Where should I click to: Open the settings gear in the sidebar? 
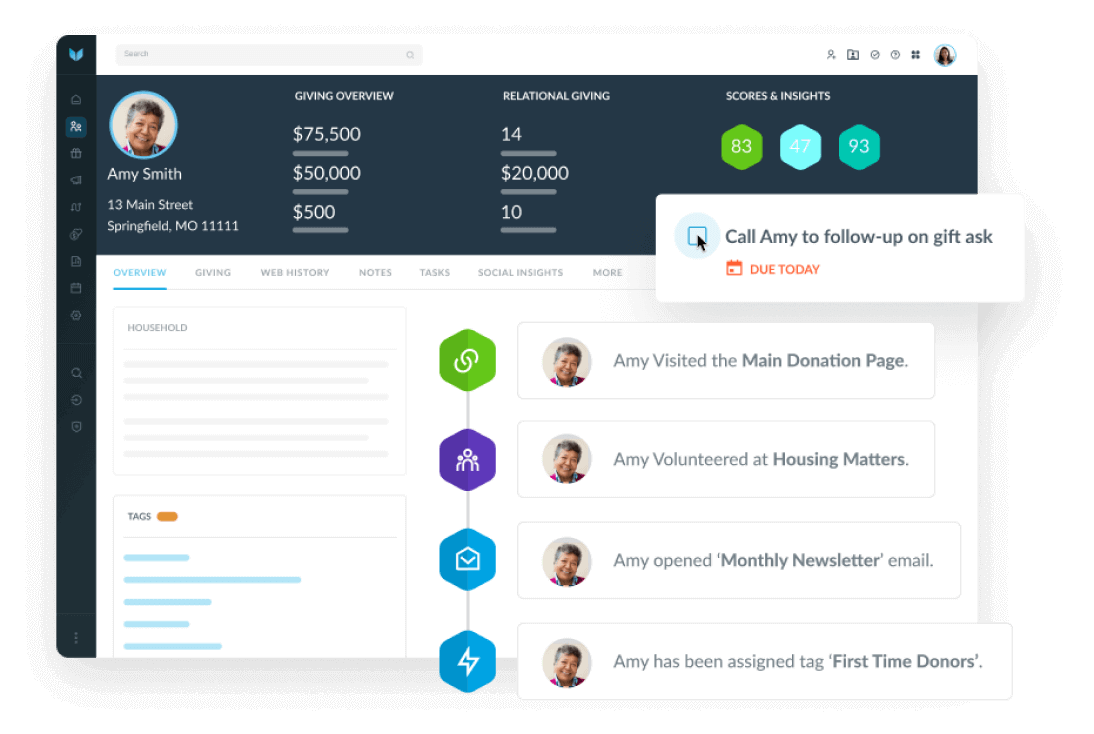(76, 315)
